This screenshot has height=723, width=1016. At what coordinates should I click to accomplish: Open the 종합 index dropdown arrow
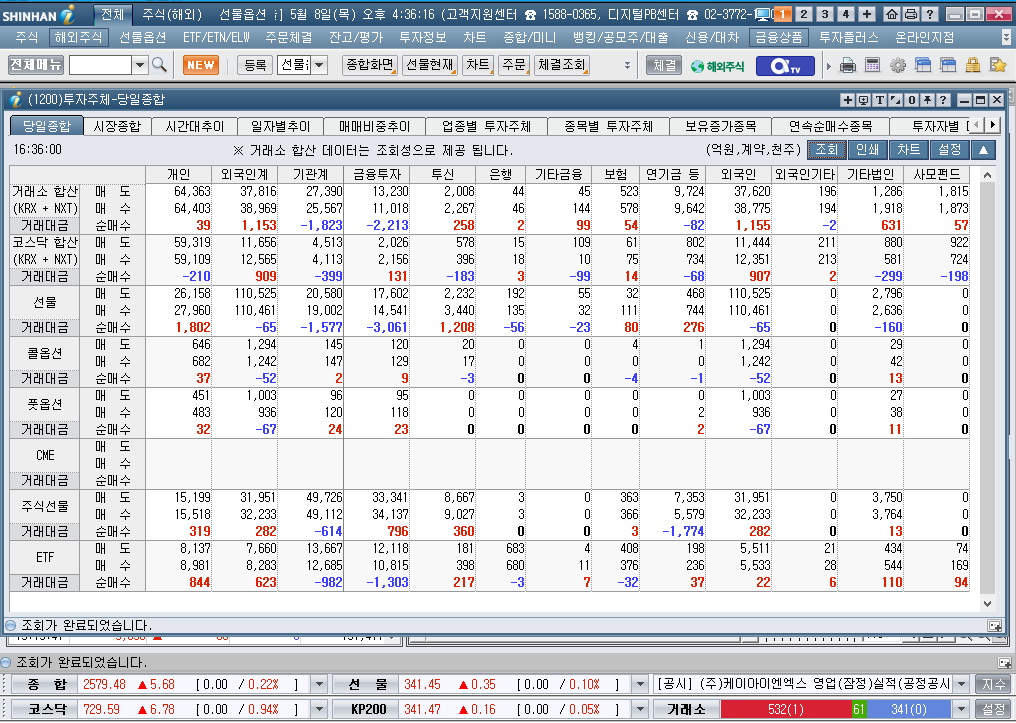pos(319,684)
